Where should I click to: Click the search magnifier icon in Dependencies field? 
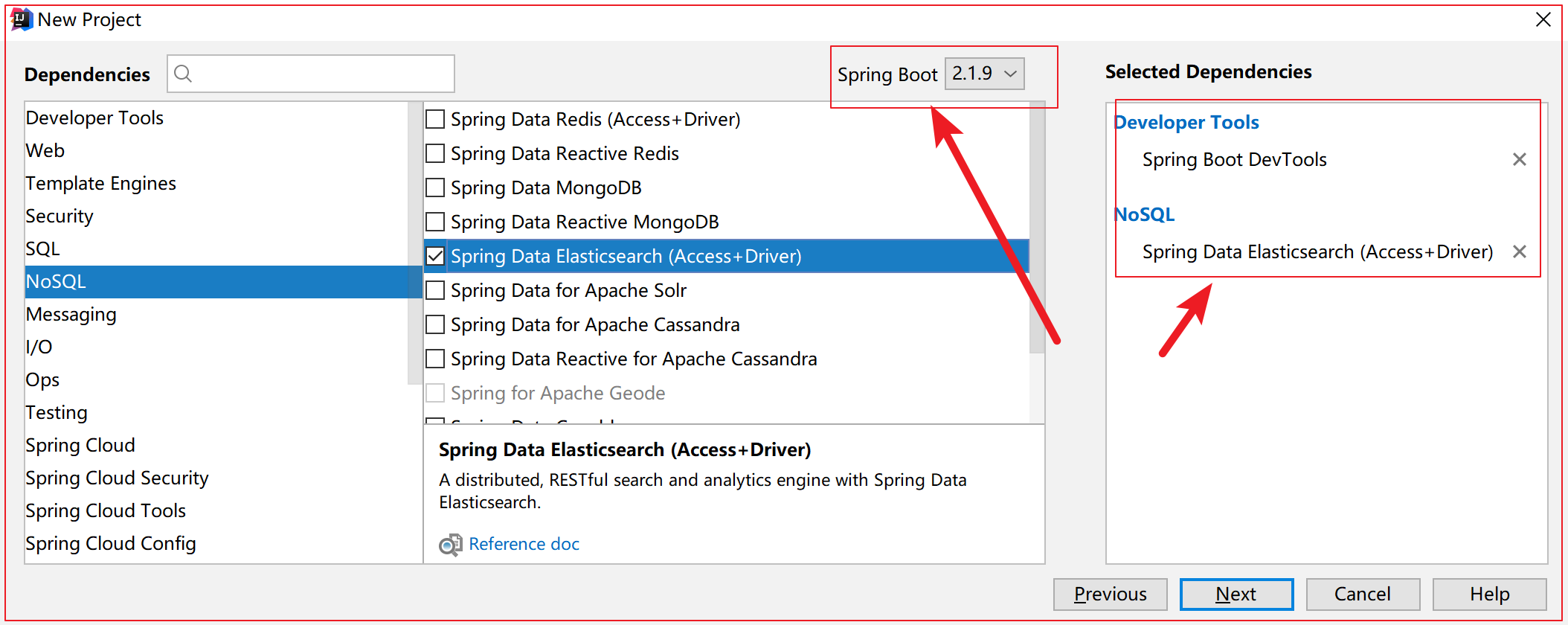(183, 74)
